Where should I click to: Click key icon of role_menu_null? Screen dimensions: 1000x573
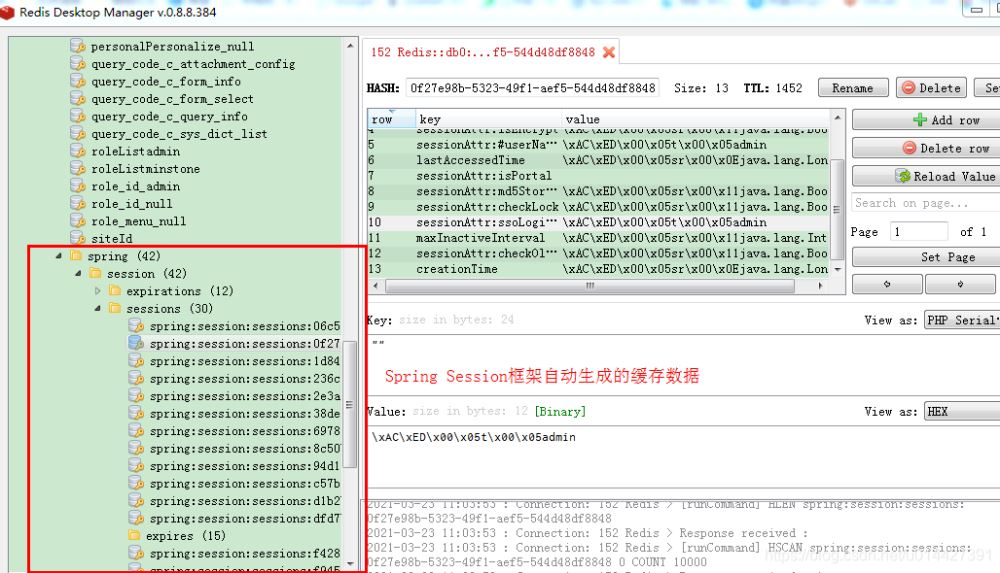78,221
